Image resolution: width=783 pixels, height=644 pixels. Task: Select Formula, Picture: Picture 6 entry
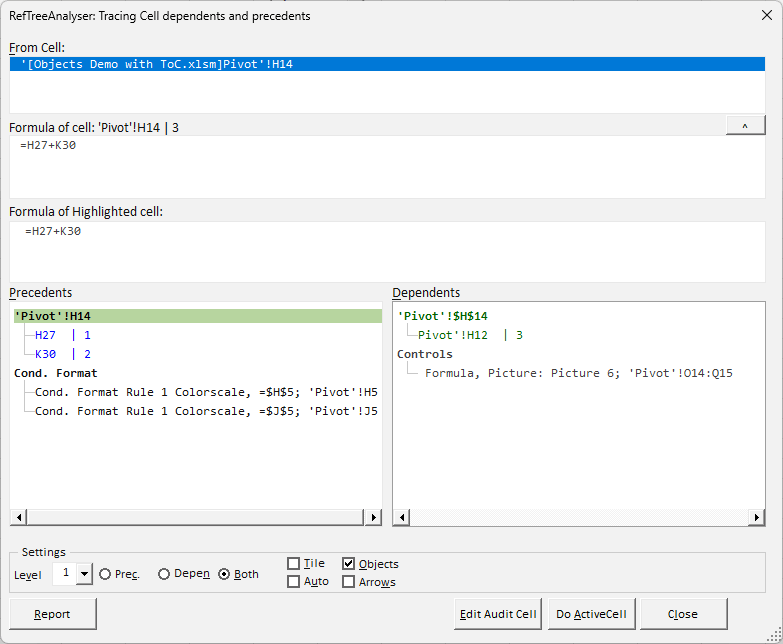pyautogui.click(x=579, y=373)
